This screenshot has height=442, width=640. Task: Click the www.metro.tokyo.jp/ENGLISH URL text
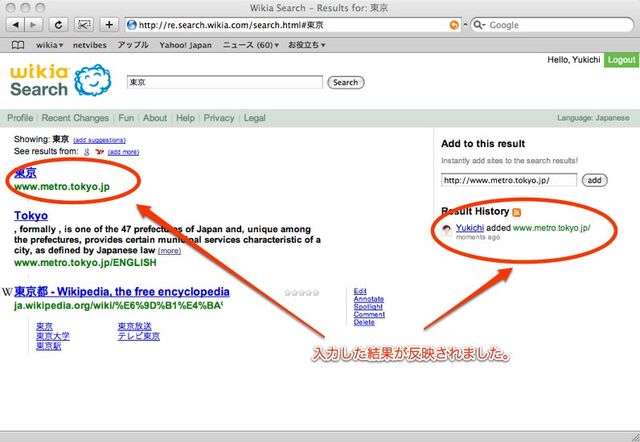pos(85,262)
